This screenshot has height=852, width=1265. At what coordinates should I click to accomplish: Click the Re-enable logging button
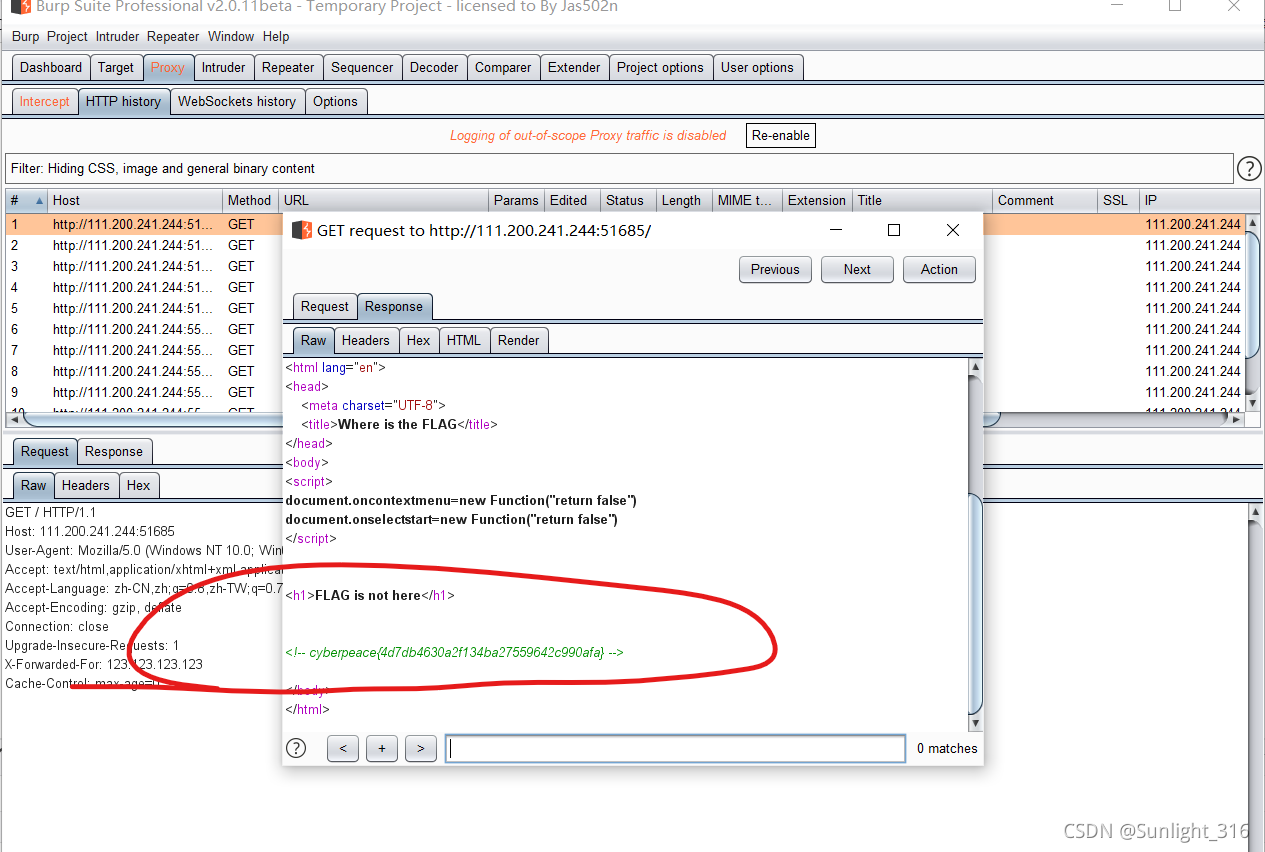(x=781, y=135)
